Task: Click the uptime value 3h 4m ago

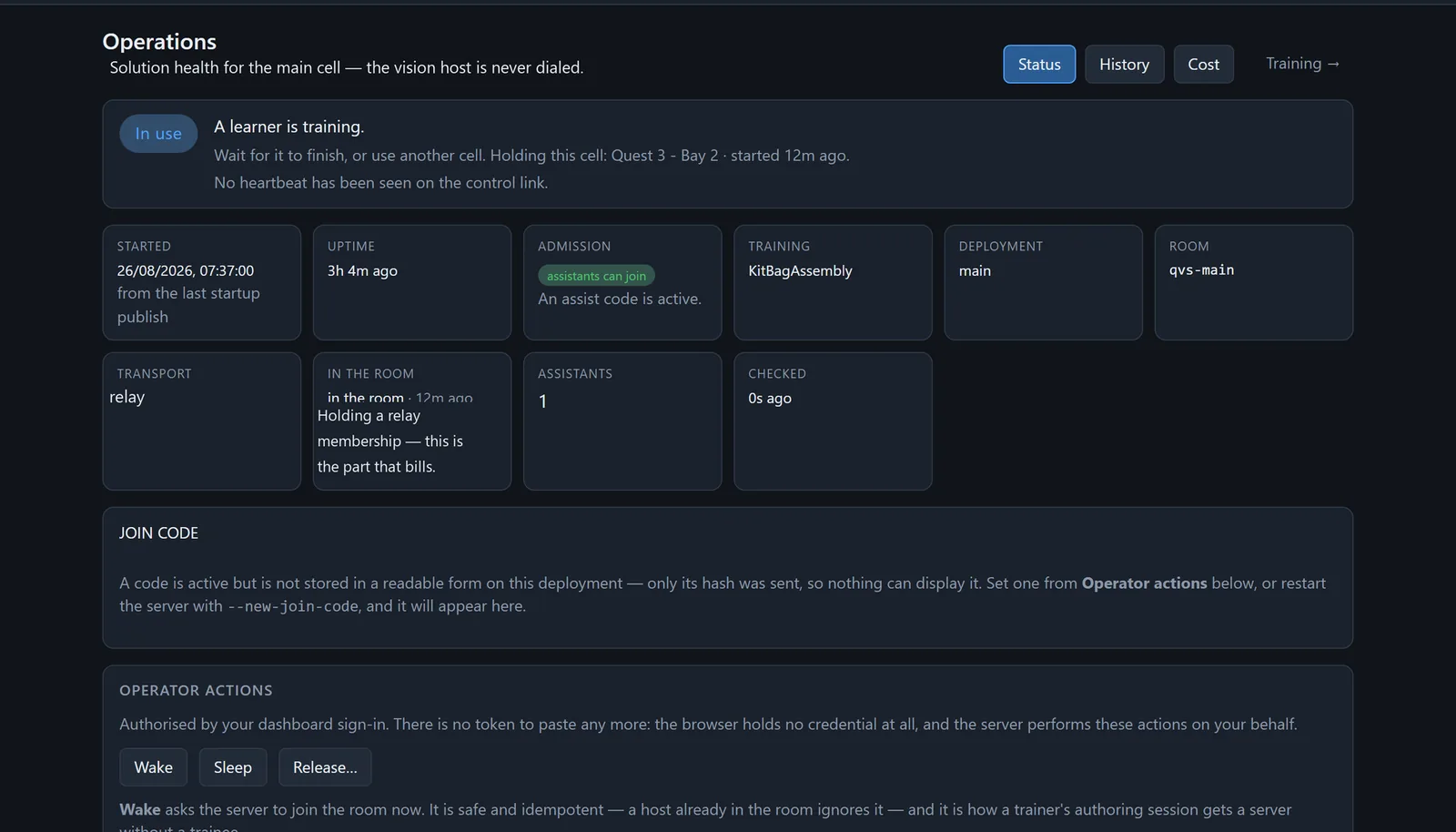Action: click(362, 270)
